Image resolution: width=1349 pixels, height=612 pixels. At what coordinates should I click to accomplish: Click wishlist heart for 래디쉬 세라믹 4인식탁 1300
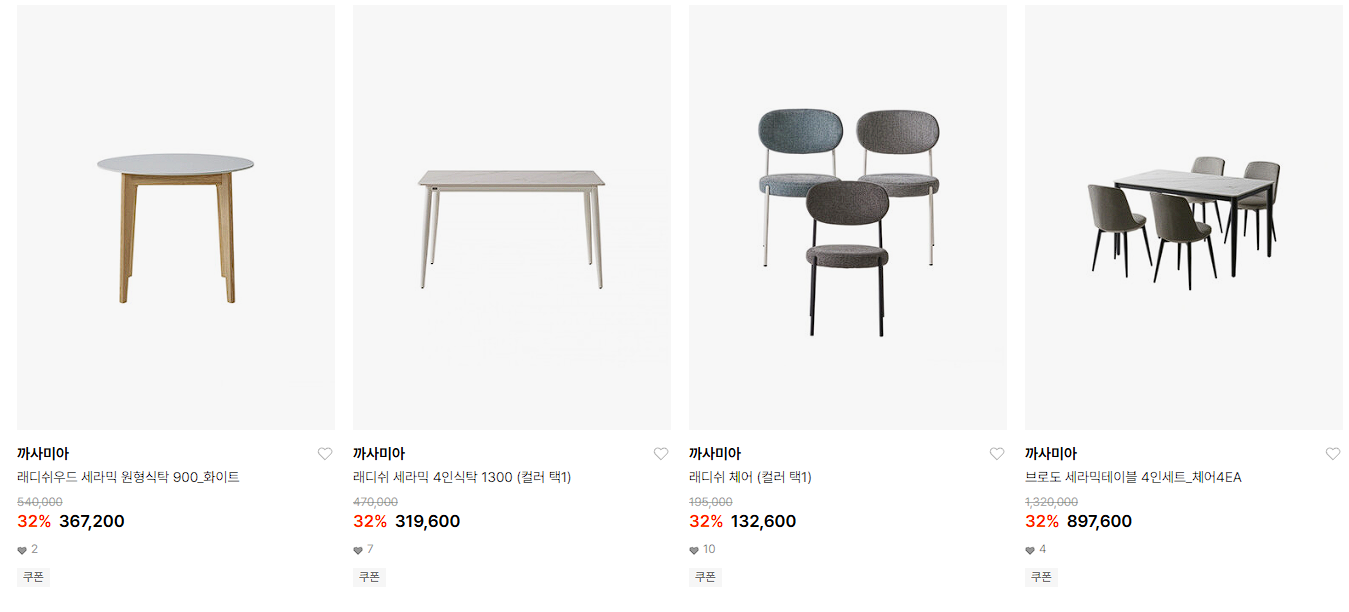[661, 454]
